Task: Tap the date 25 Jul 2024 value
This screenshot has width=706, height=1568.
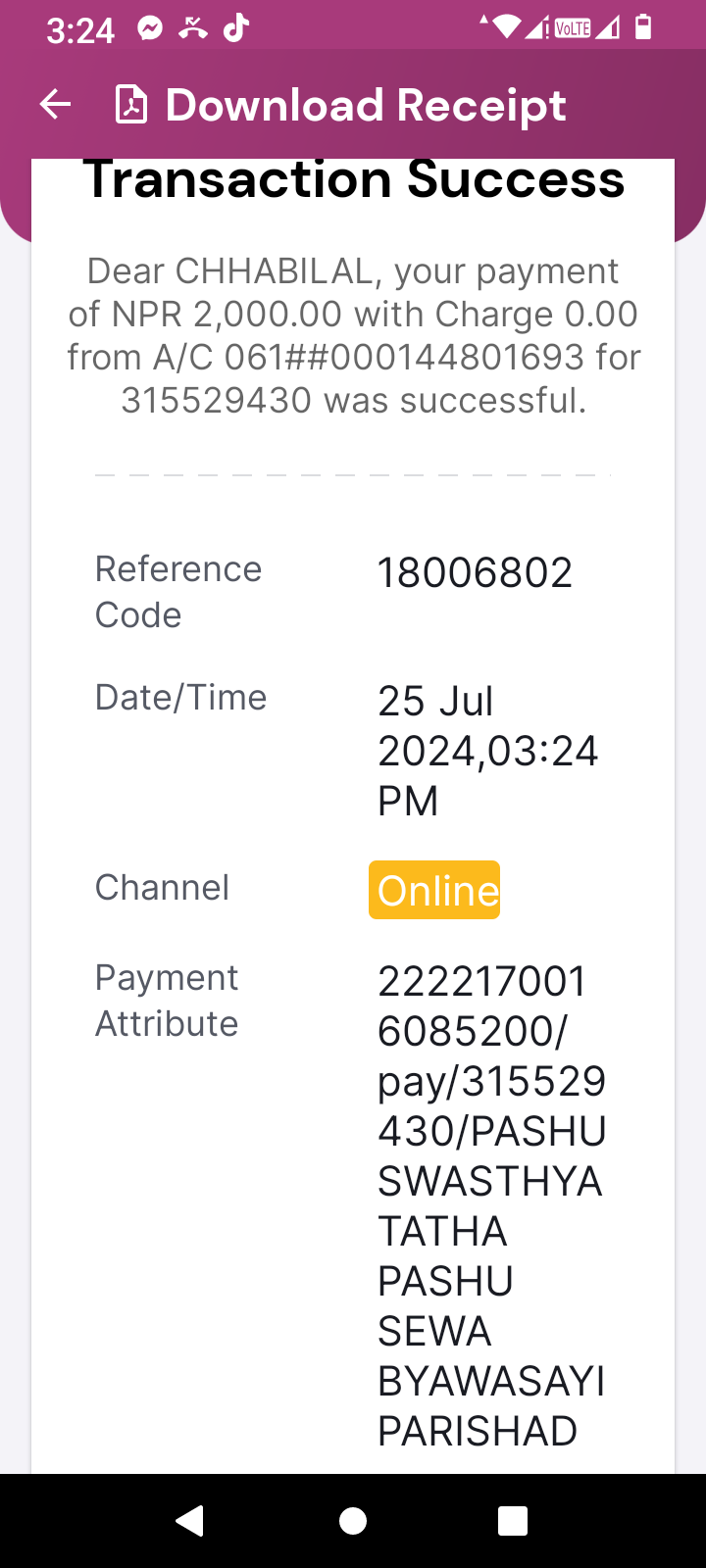Action: 488,751
